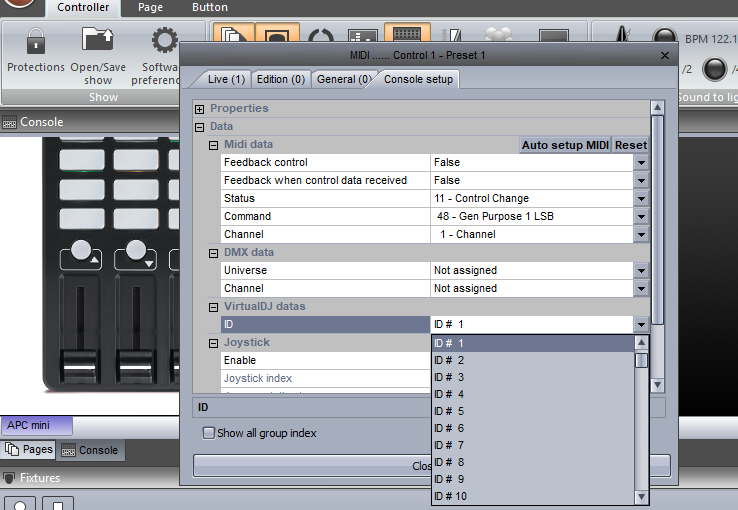Viewport: 738px width, 510px height.
Task: Click the Protections padlock icon
Action: (35, 42)
